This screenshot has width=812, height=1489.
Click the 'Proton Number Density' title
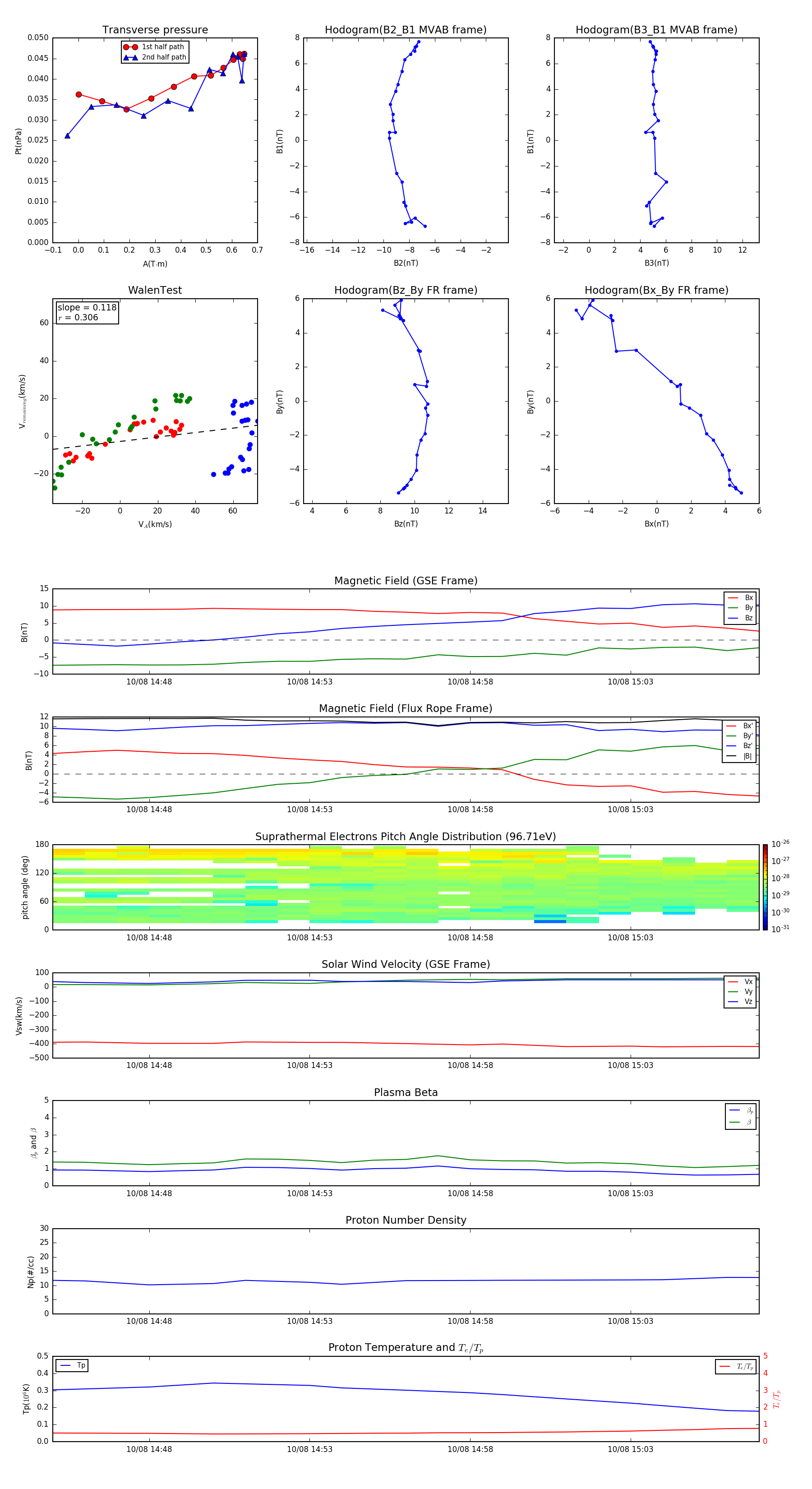[x=406, y=1220]
